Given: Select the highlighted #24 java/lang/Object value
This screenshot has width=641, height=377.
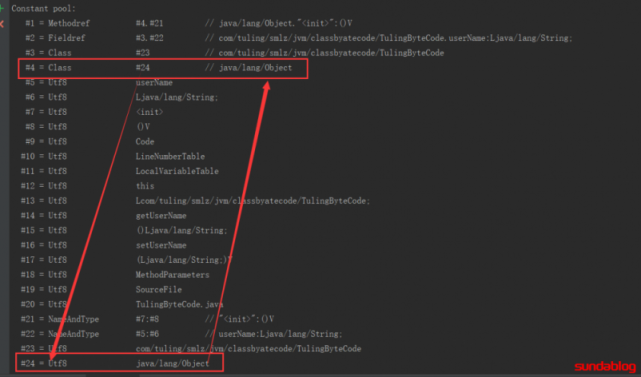Looking at the screenshot, I should point(173,364).
